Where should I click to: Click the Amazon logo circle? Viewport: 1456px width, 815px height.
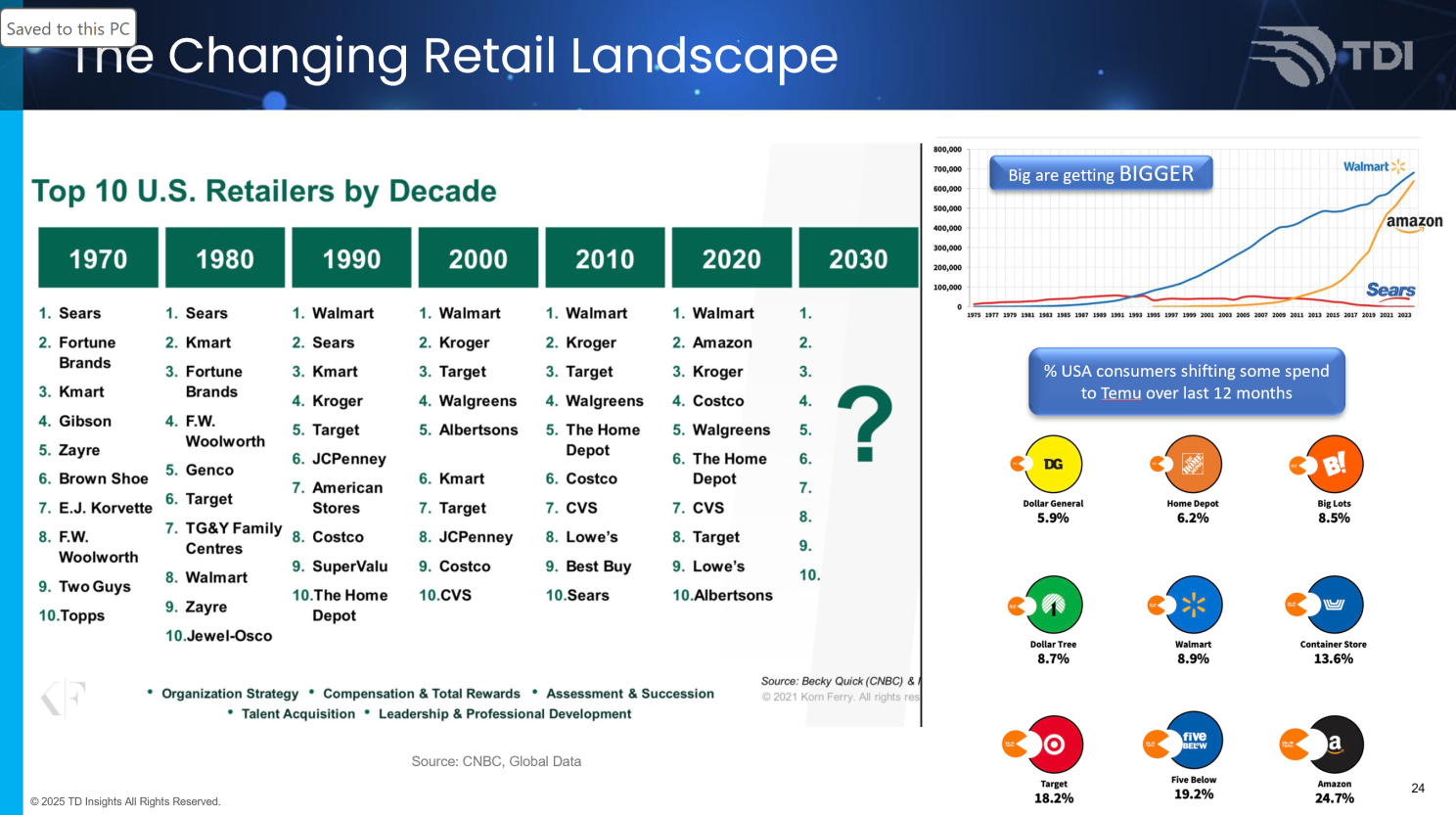click(x=1334, y=745)
